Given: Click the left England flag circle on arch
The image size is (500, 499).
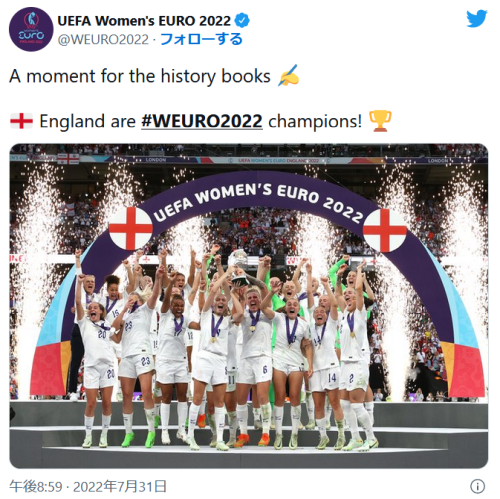Looking at the screenshot, I should (x=131, y=228).
